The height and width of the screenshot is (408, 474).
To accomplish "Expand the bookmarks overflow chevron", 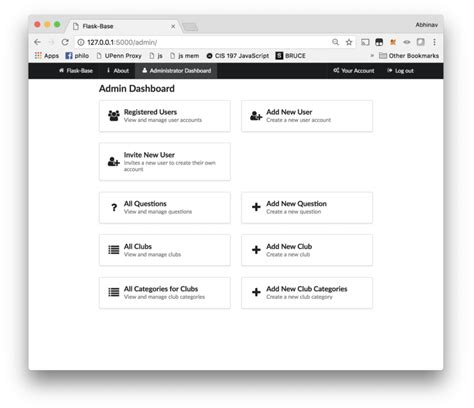I will (x=372, y=56).
